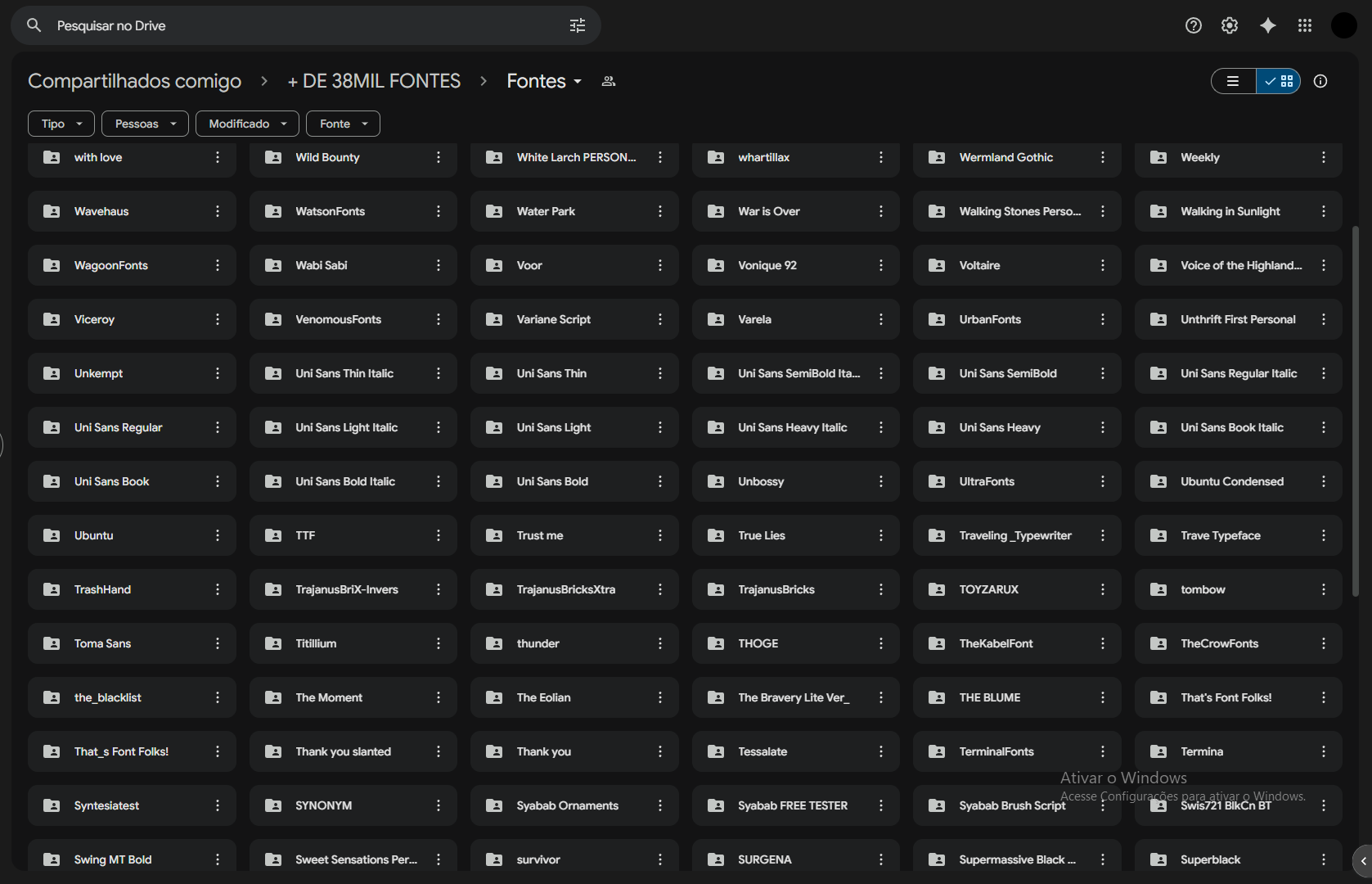This screenshot has height=884, width=1372.
Task: Navigate to + DE 38MIL FONTES folder
Action: click(374, 81)
